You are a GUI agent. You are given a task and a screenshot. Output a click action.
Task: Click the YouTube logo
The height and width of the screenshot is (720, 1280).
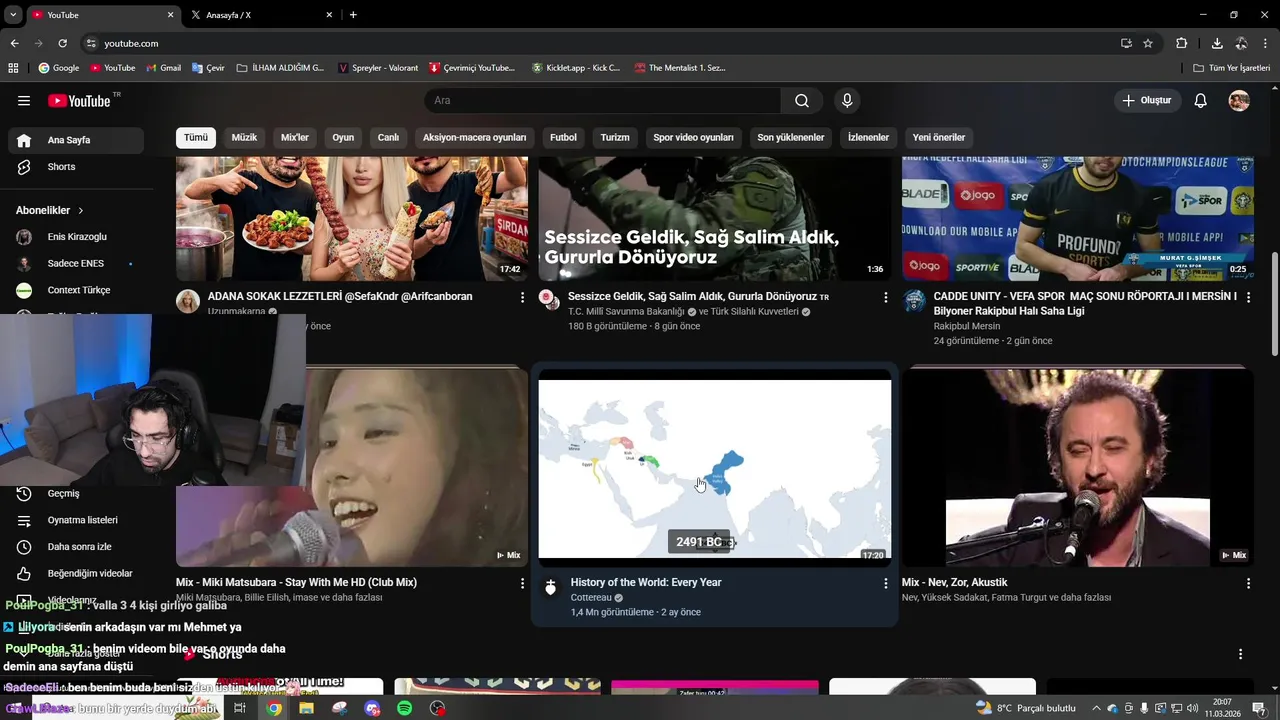coord(80,100)
